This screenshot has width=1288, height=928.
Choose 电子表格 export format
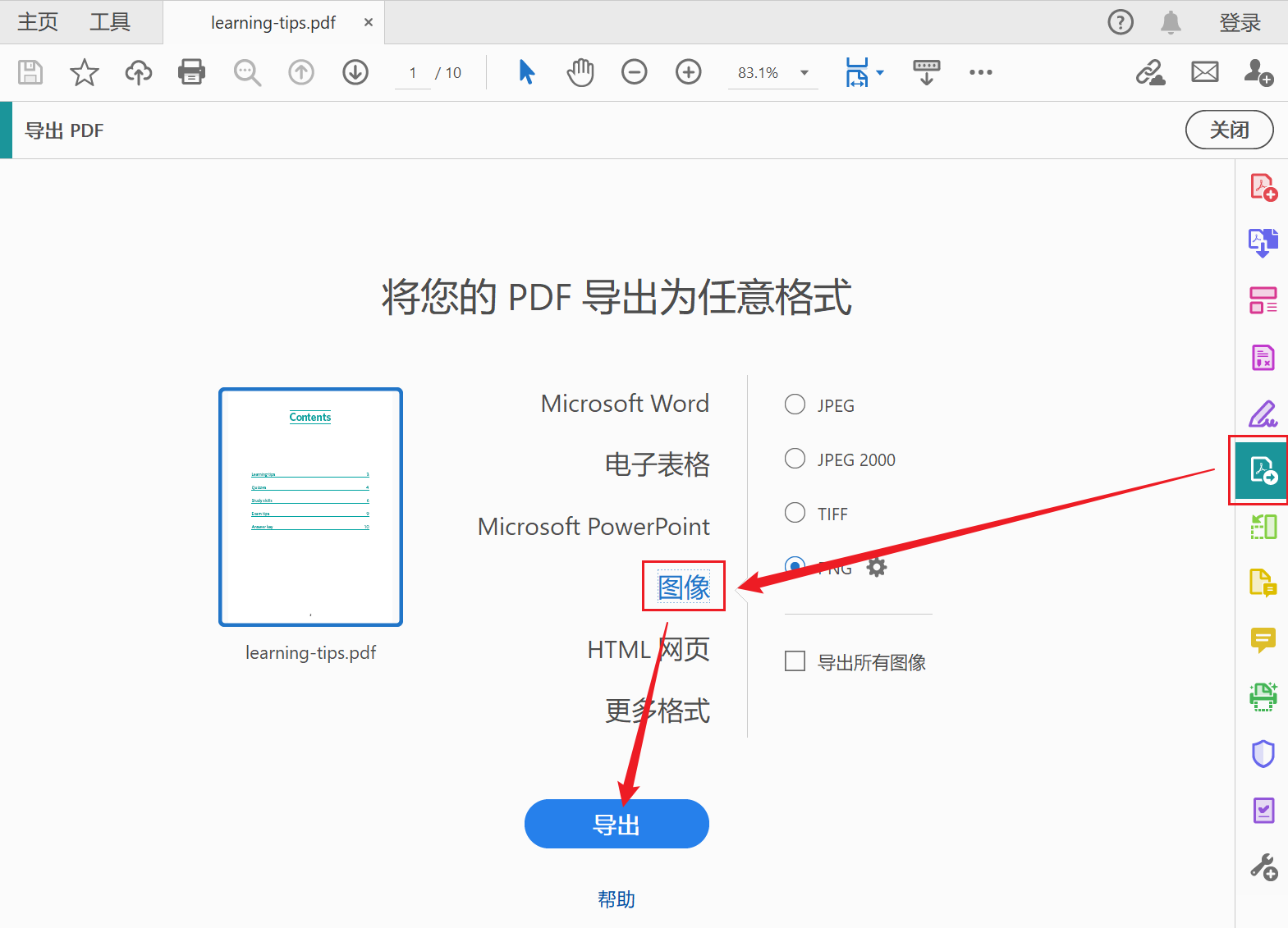[658, 464]
